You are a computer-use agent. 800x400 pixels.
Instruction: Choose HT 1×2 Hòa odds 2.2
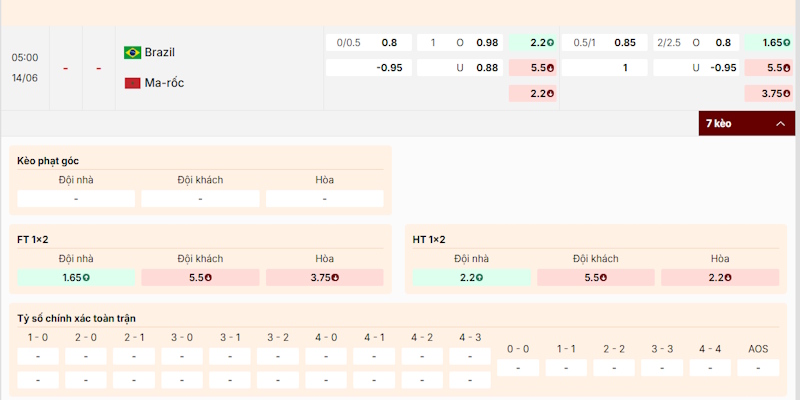[x=720, y=278]
